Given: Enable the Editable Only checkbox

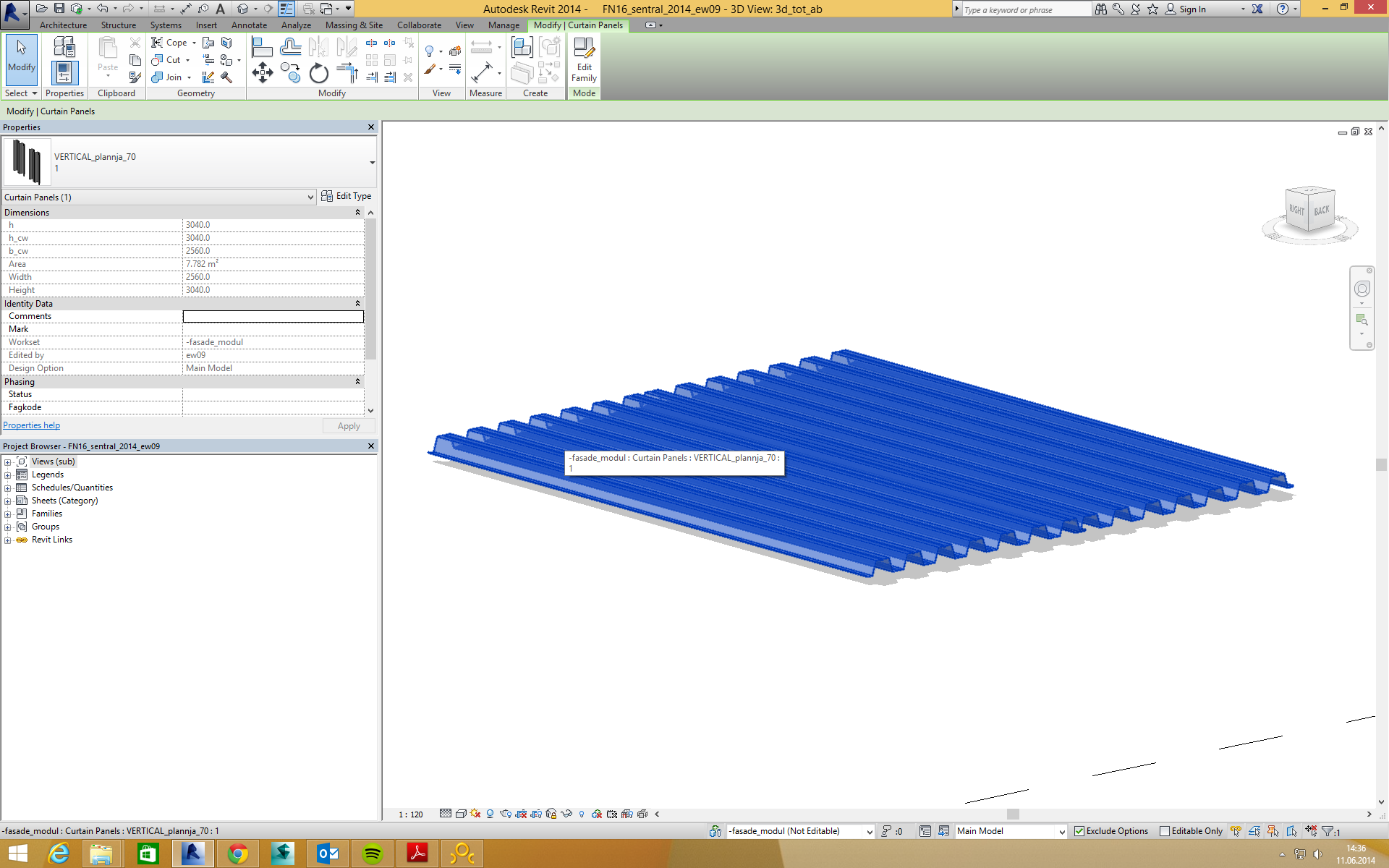Looking at the screenshot, I should click(1165, 831).
